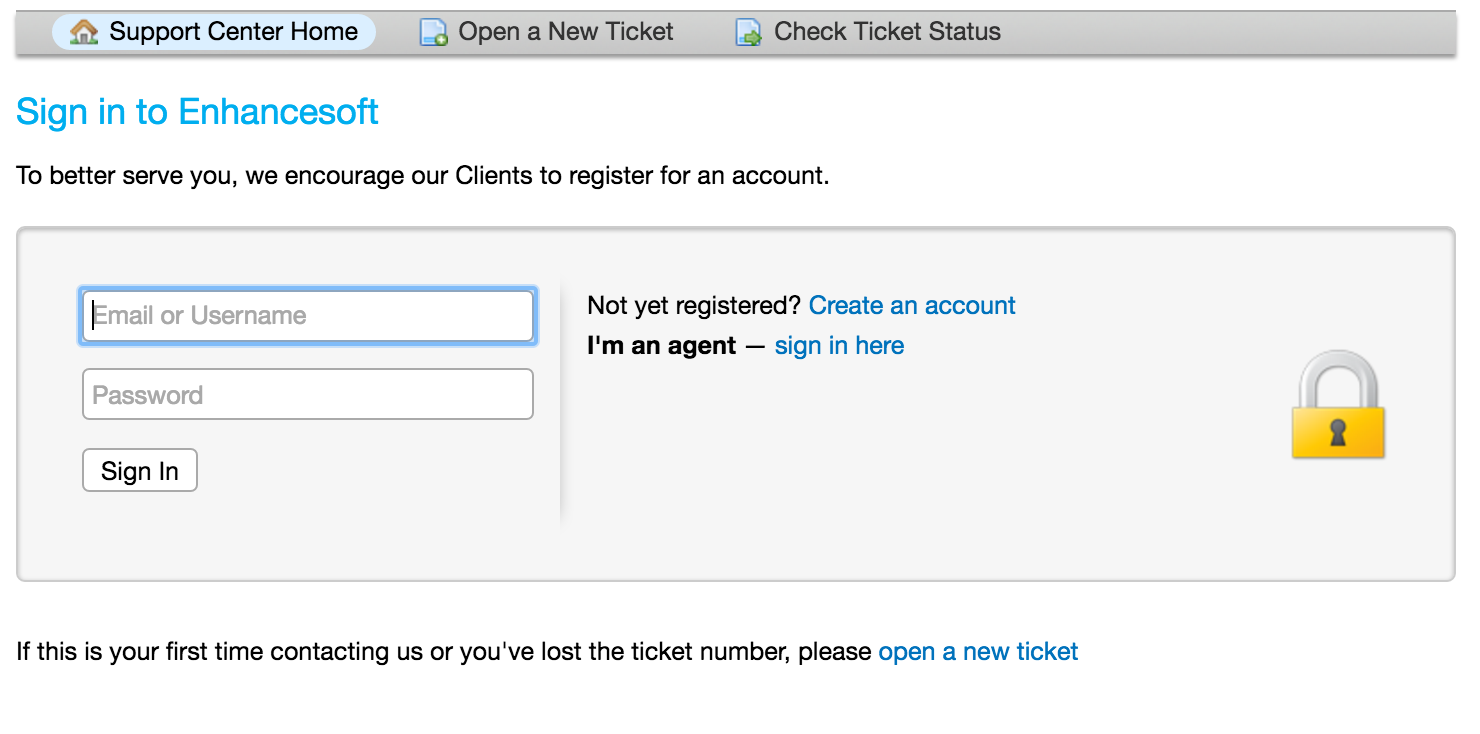Click into the Password field
The width and height of the screenshot is (1480, 734).
(x=307, y=395)
